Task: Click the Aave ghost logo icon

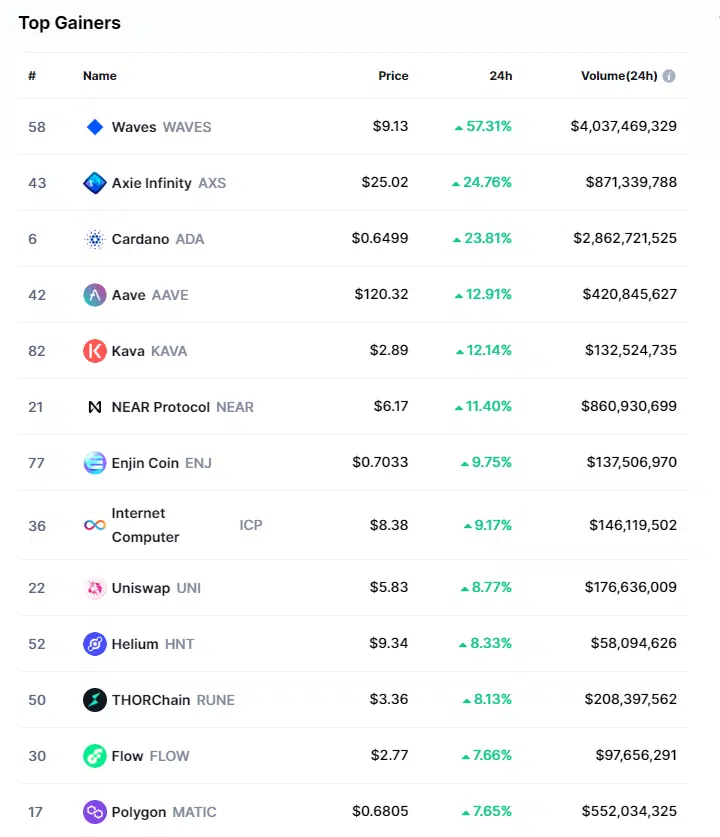Action: [x=95, y=295]
